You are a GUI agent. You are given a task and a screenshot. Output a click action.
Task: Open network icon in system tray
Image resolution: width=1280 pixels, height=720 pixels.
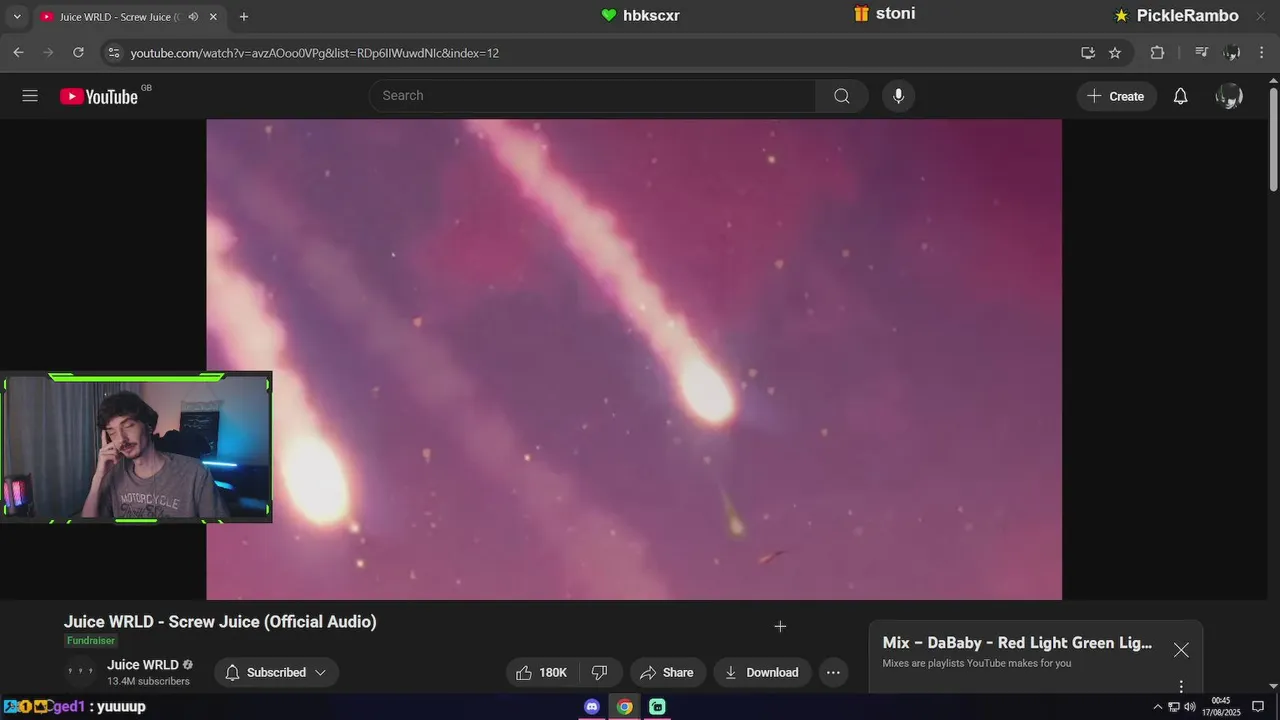(1174, 707)
